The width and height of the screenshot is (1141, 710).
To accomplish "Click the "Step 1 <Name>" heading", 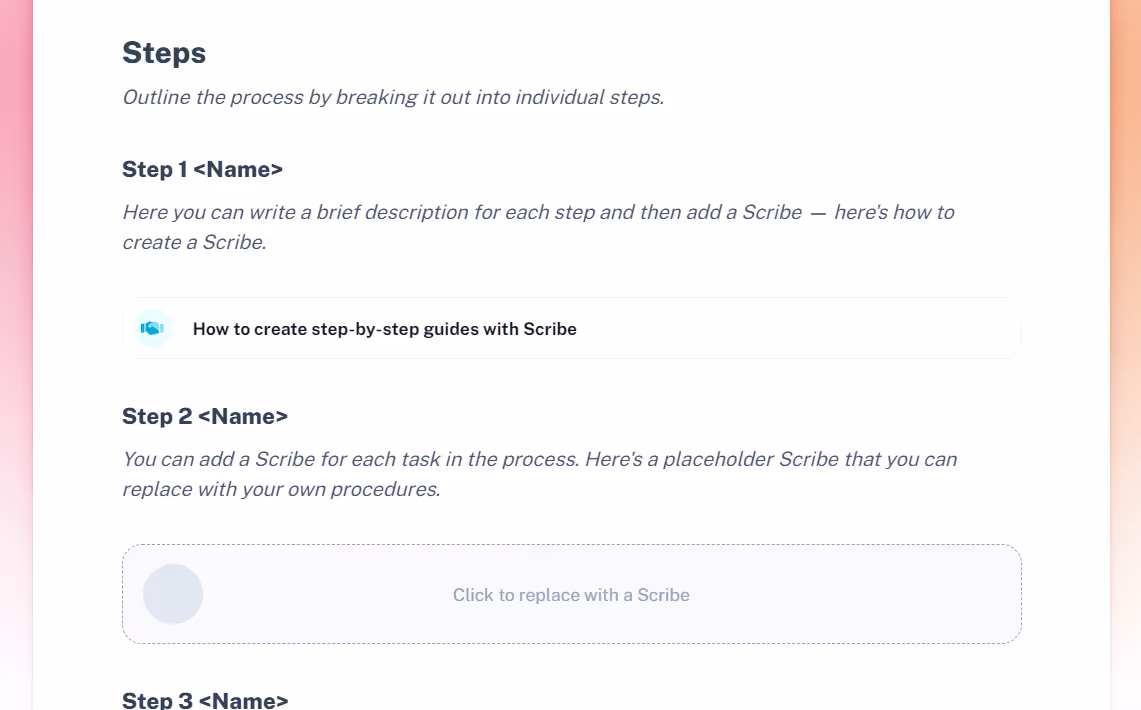I will [202, 169].
